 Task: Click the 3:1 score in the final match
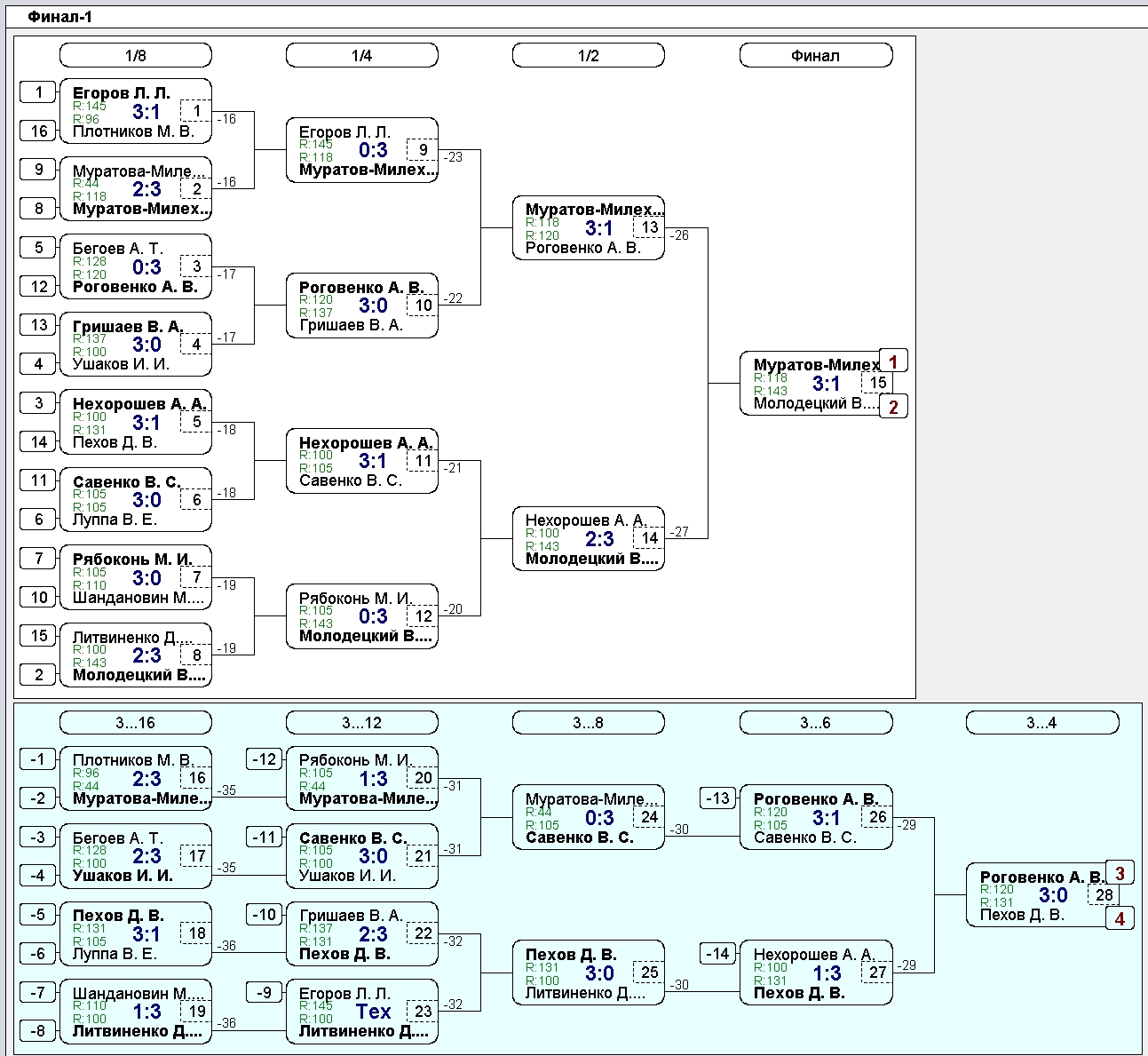click(826, 384)
